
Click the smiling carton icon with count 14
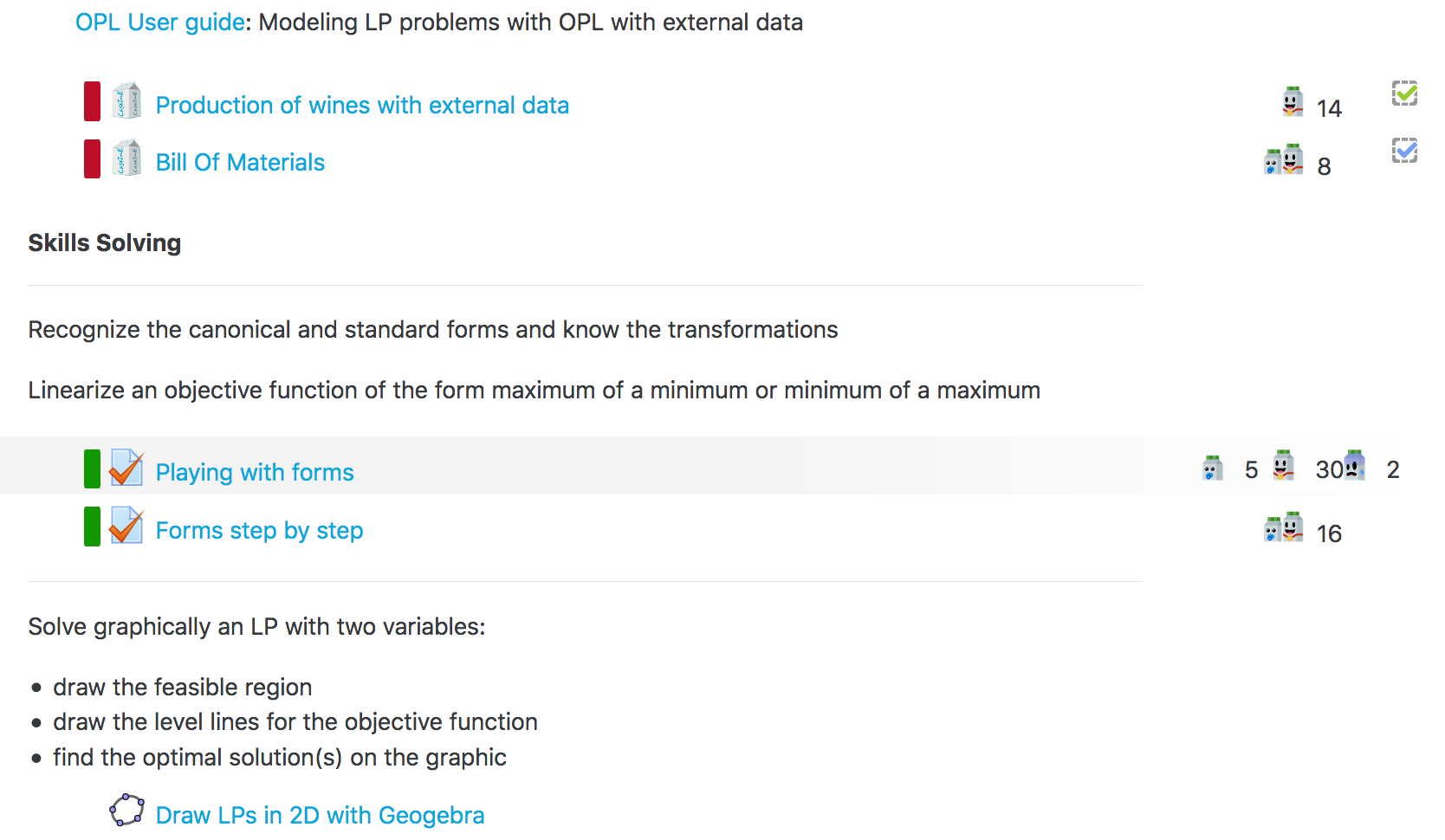(1293, 101)
